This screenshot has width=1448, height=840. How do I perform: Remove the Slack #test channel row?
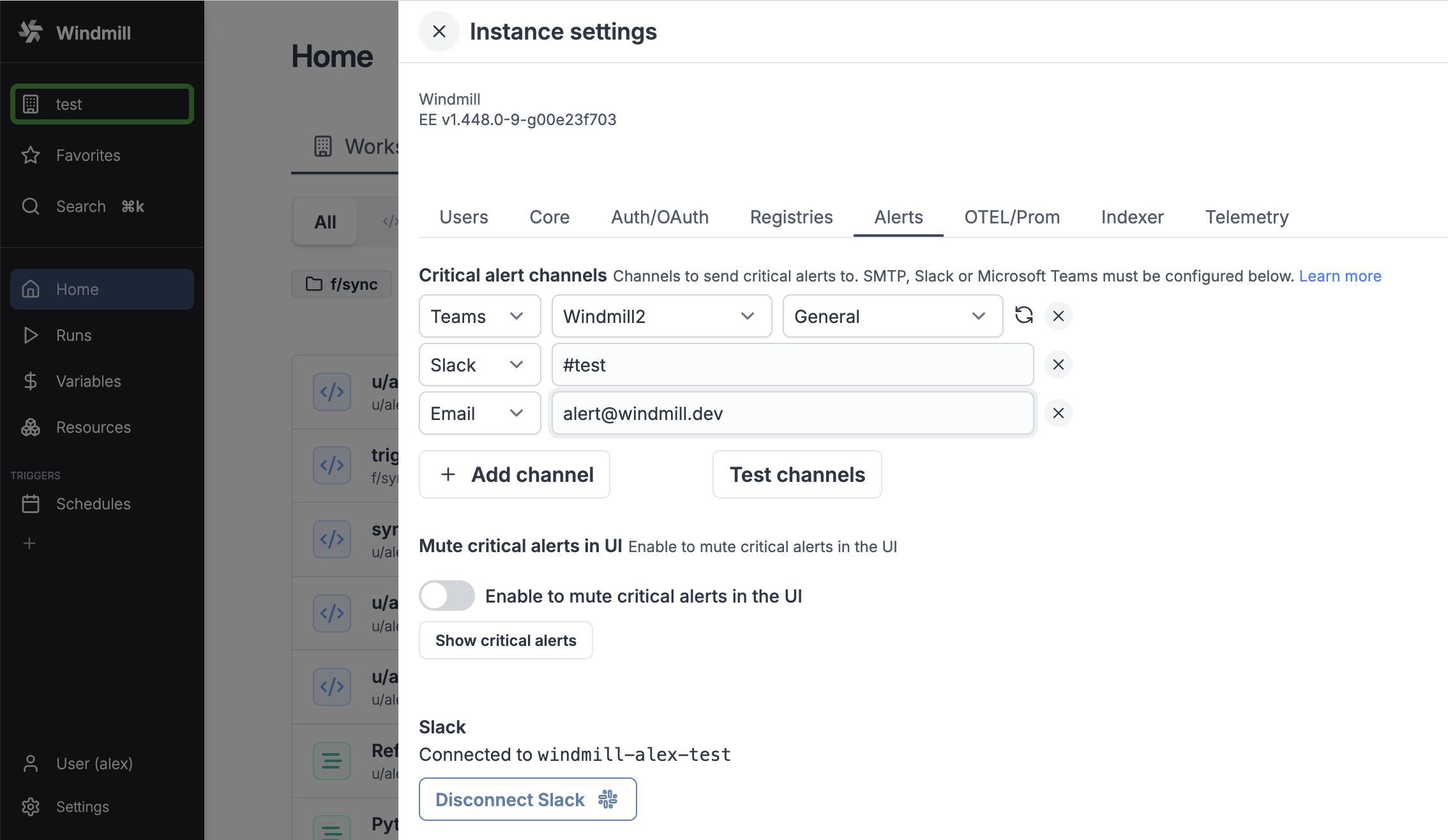[1058, 364]
